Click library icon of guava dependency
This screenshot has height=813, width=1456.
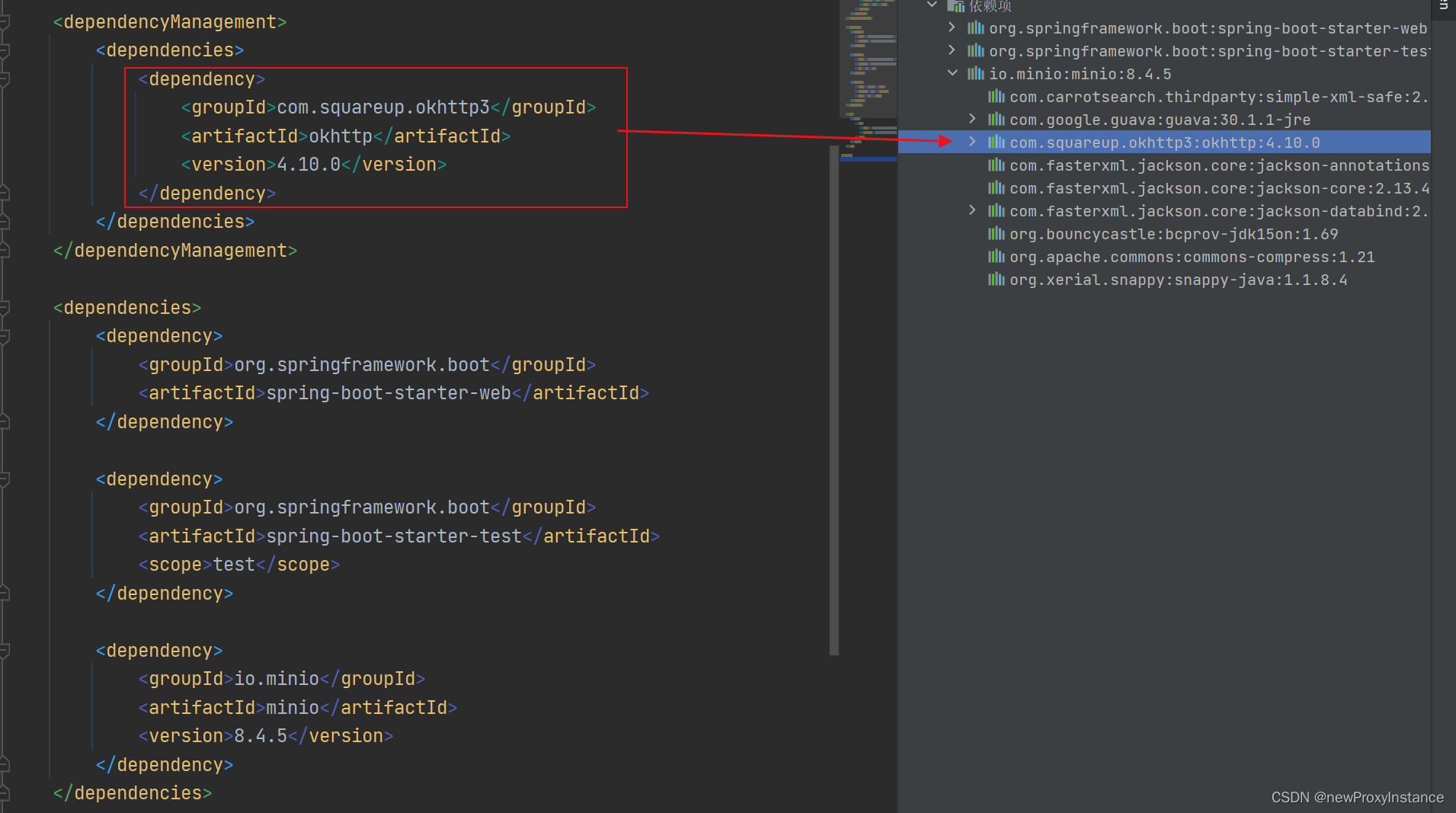[997, 120]
